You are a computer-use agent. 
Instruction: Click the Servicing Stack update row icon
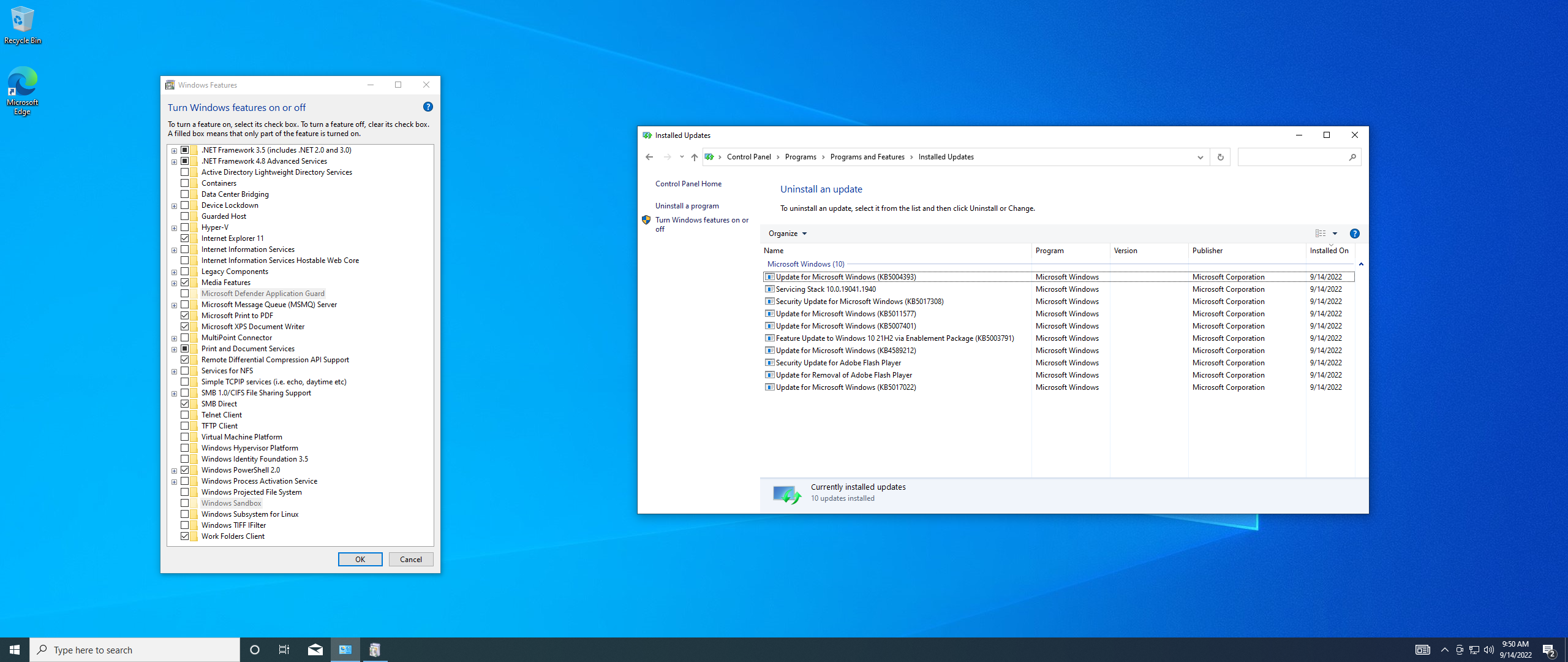770,289
